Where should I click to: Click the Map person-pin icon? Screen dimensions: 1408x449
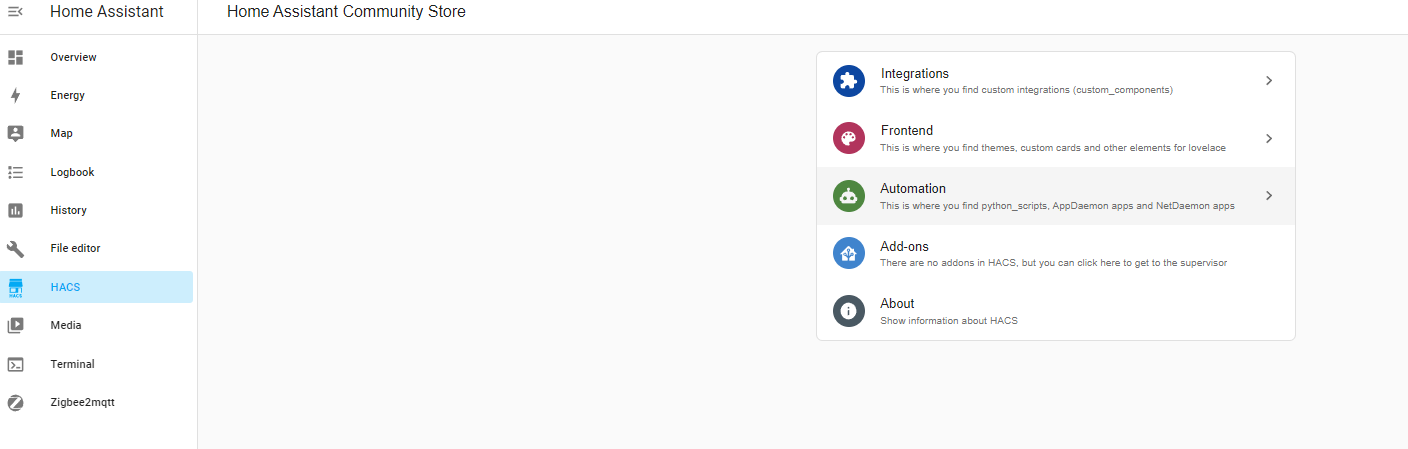pyautogui.click(x=15, y=133)
